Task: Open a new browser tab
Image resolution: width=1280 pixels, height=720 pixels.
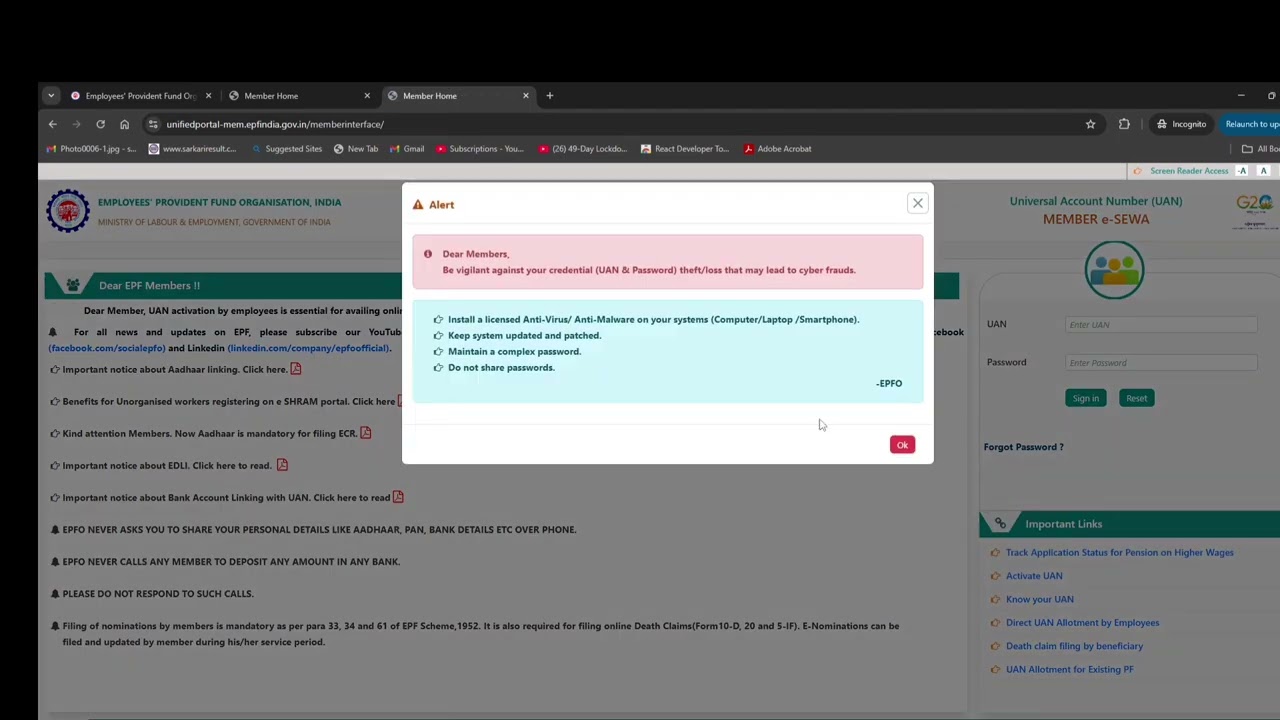Action: (549, 96)
